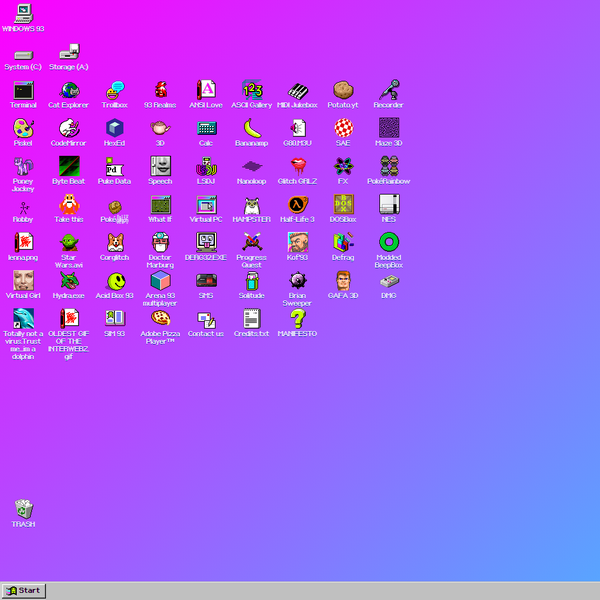Select the Maze 3D icon

click(x=389, y=128)
